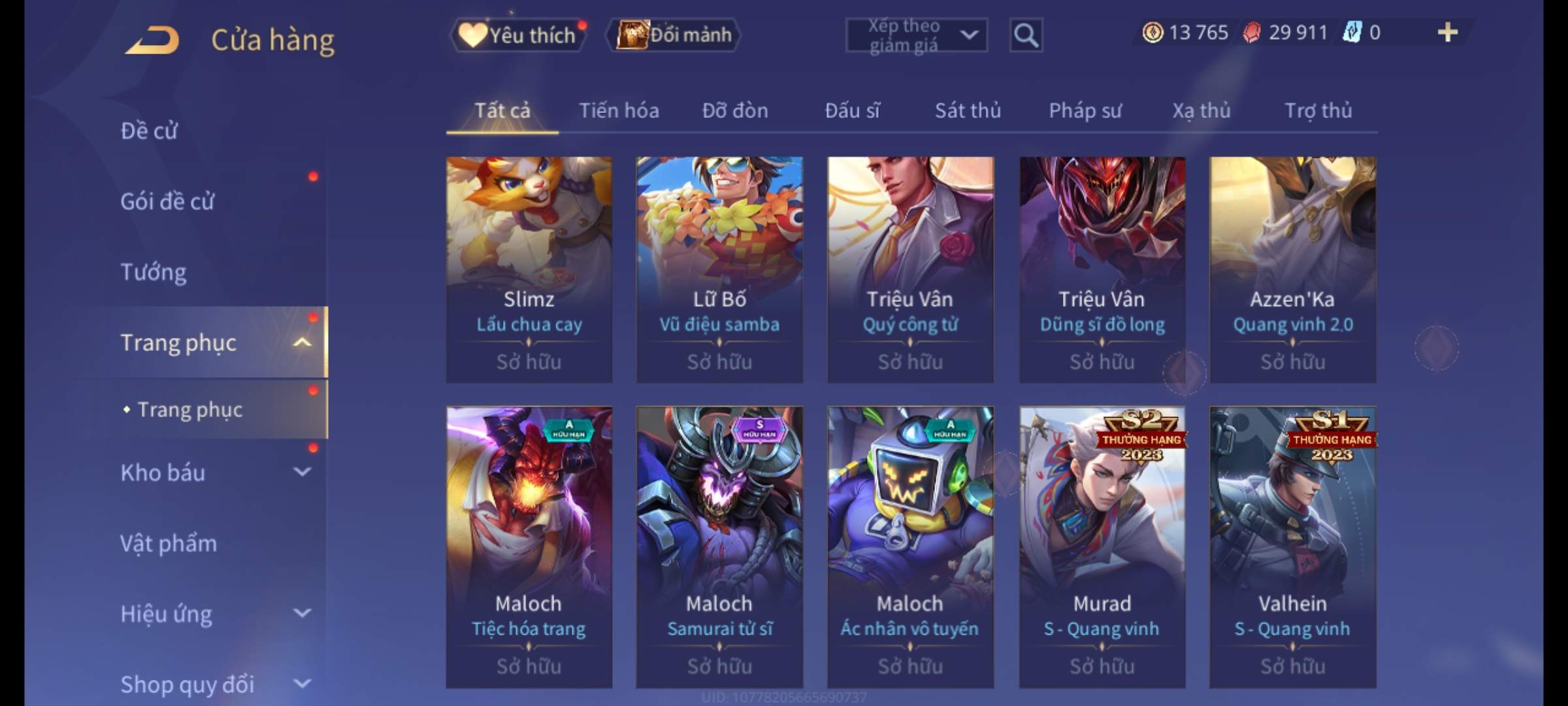
Task: Open Đổi mảnh fragment exchange
Action: click(674, 35)
